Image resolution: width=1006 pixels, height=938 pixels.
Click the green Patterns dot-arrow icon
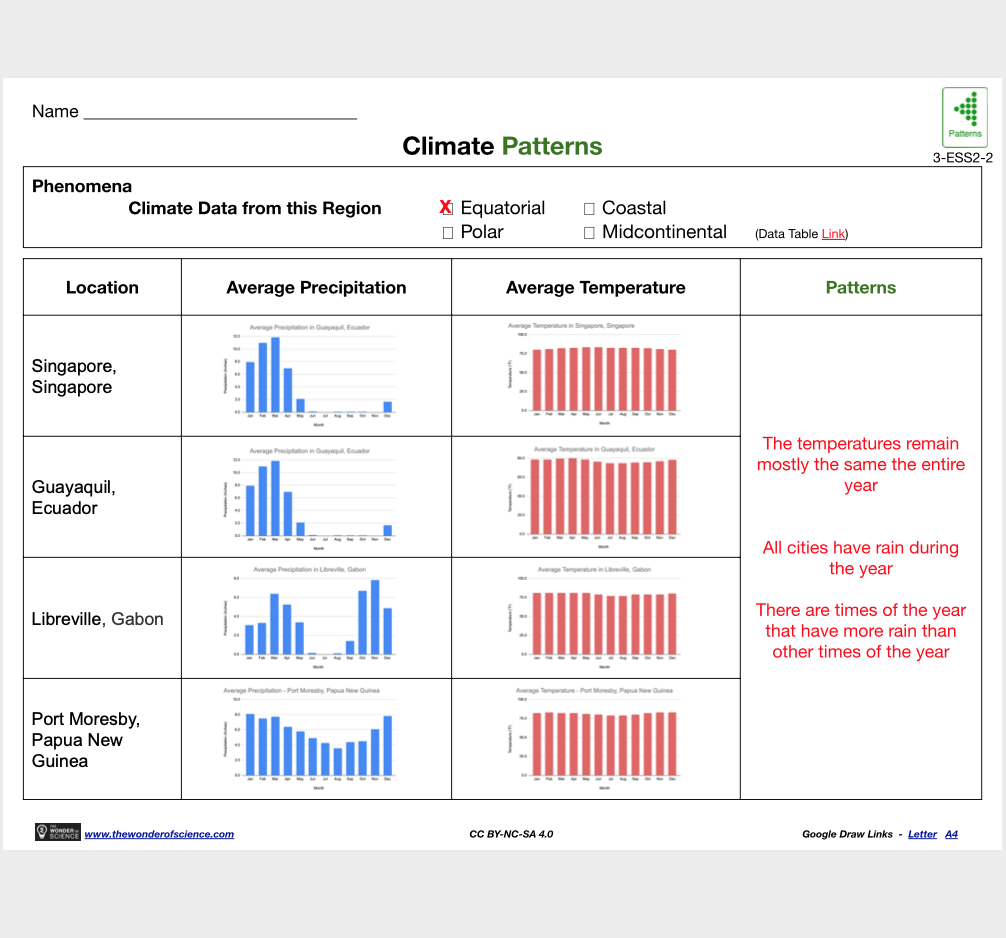coord(964,117)
